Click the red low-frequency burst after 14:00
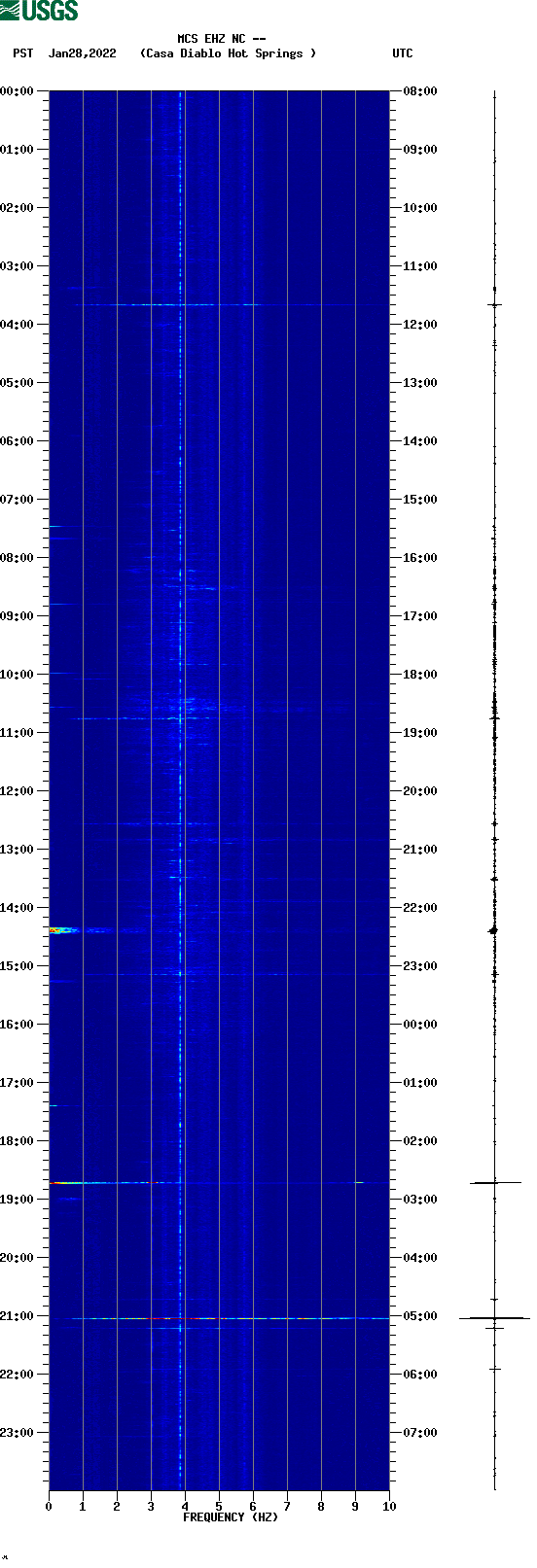The height and width of the screenshot is (1568, 537). pyautogui.click(x=62, y=930)
